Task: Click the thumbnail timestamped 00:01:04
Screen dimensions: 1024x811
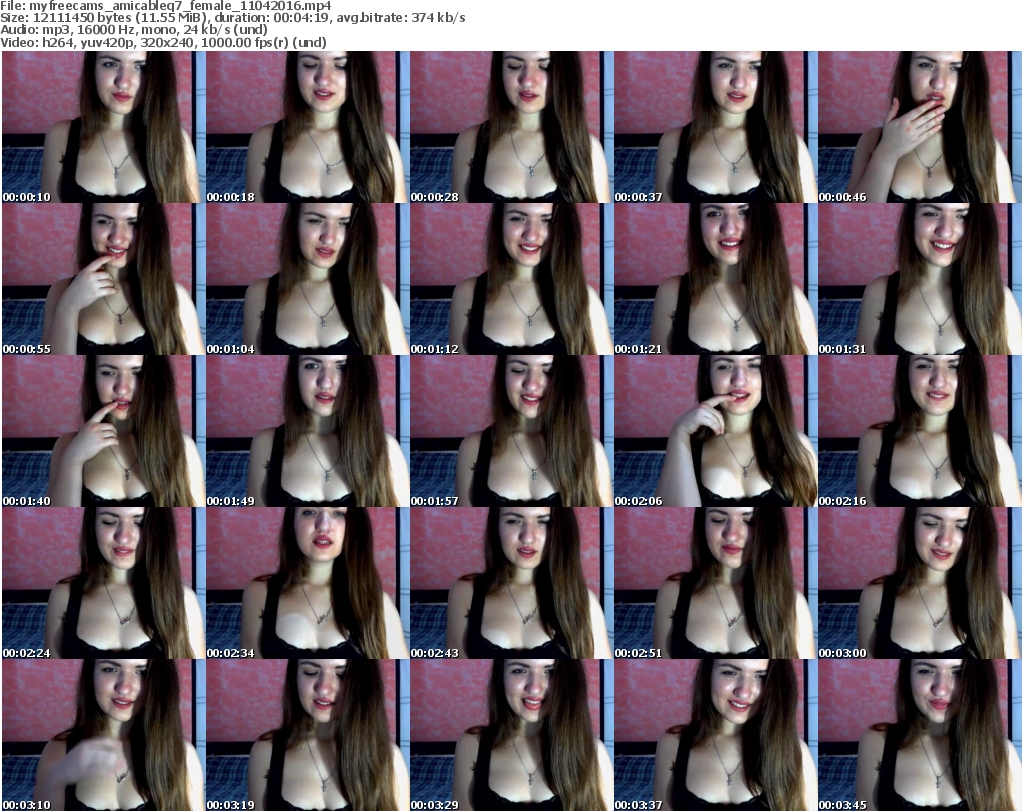Action: click(x=308, y=279)
